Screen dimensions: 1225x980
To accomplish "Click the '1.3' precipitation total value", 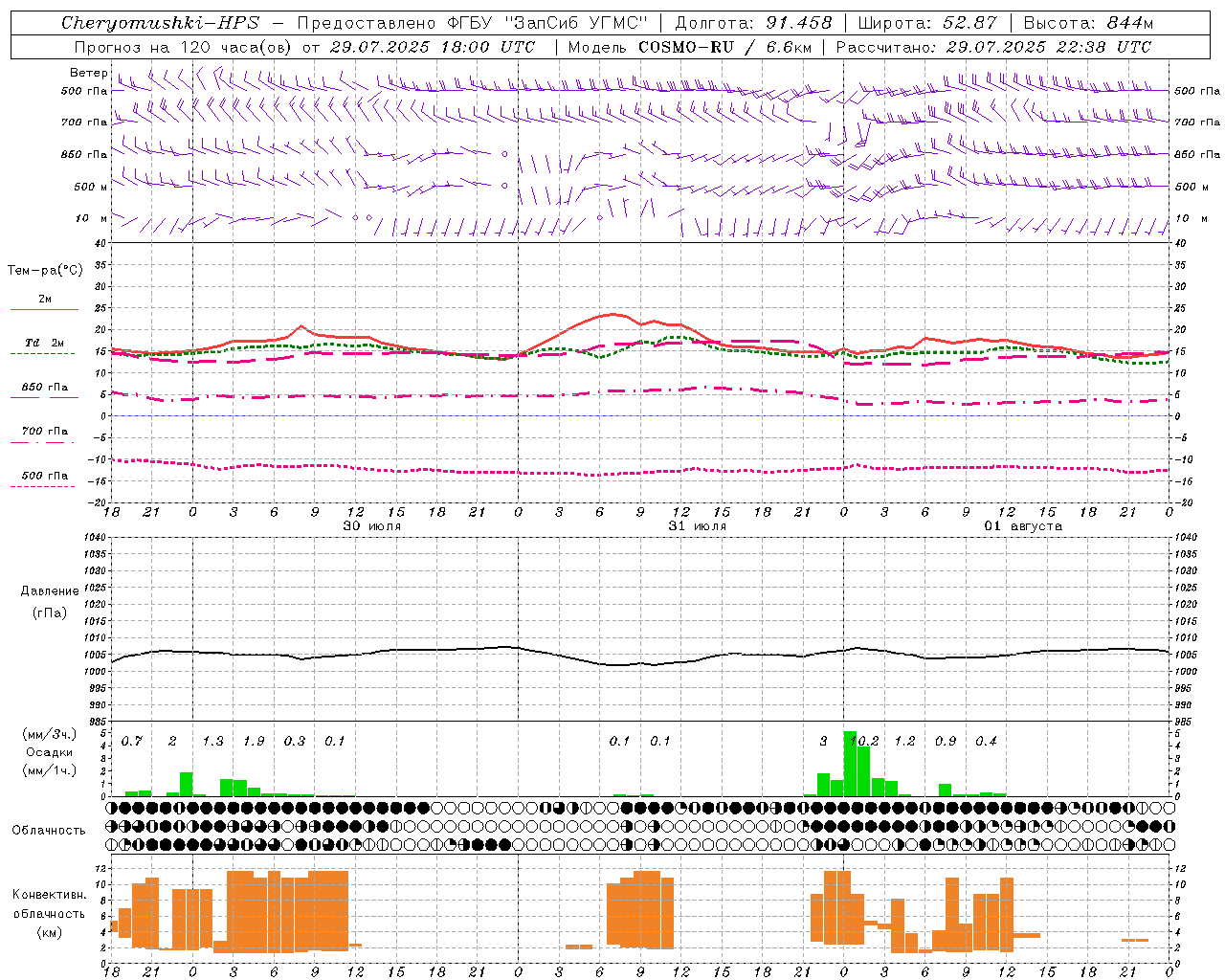I will [212, 742].
